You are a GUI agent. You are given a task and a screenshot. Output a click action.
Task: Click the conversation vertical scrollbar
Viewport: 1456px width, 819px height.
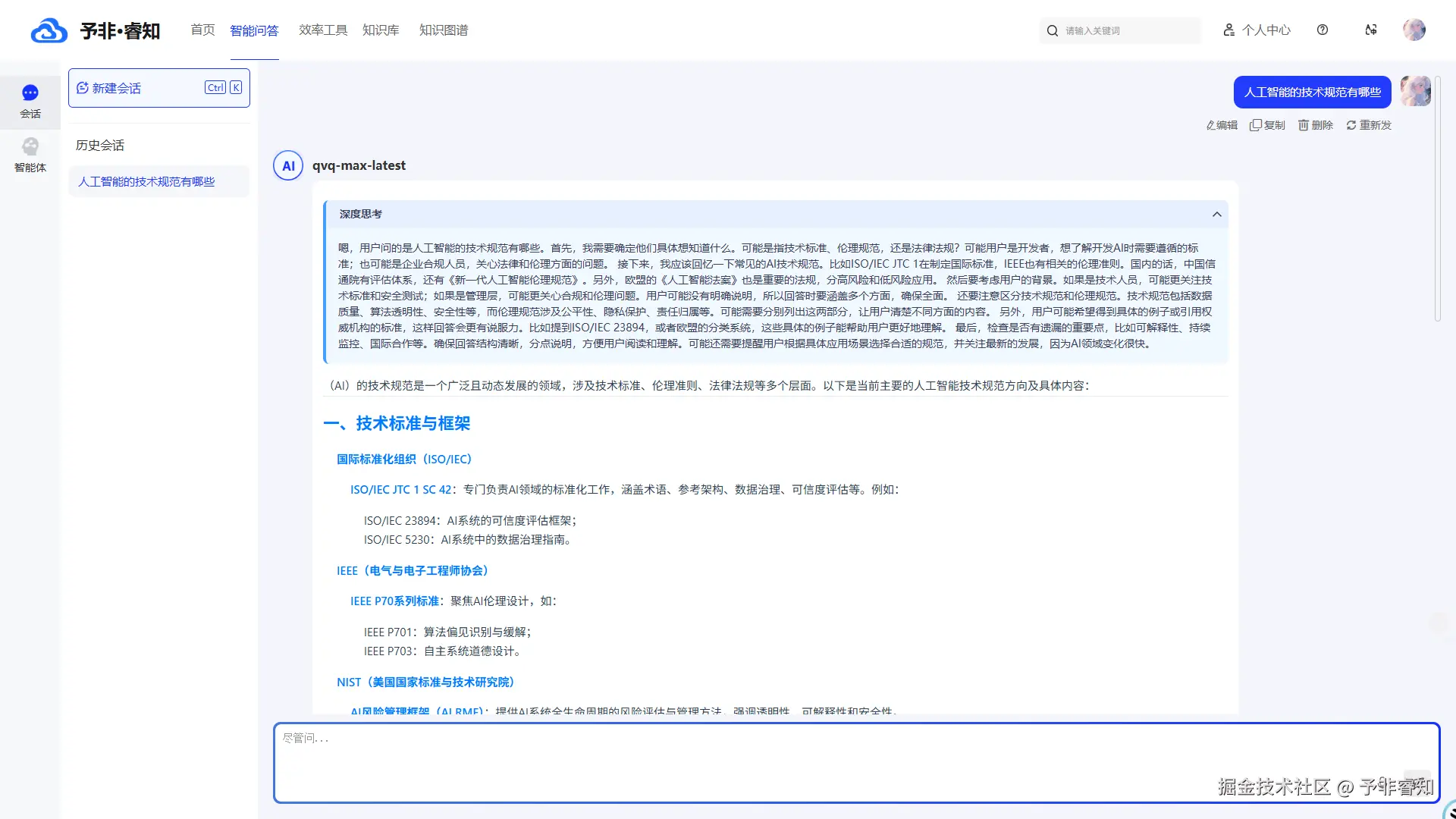1437,197
